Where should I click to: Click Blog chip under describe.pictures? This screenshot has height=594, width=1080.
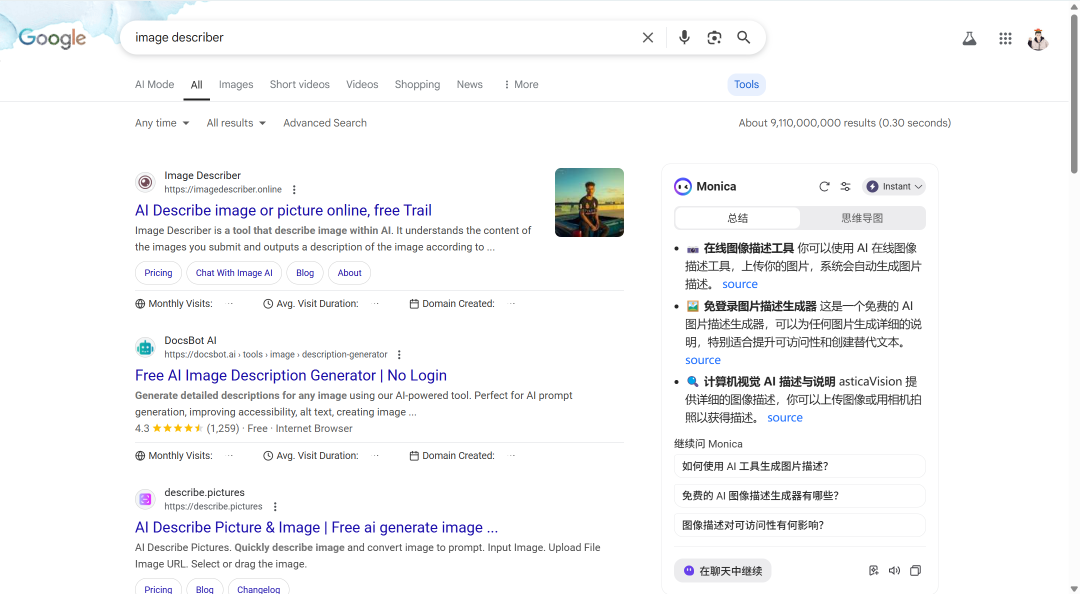[x=205, y=587]
